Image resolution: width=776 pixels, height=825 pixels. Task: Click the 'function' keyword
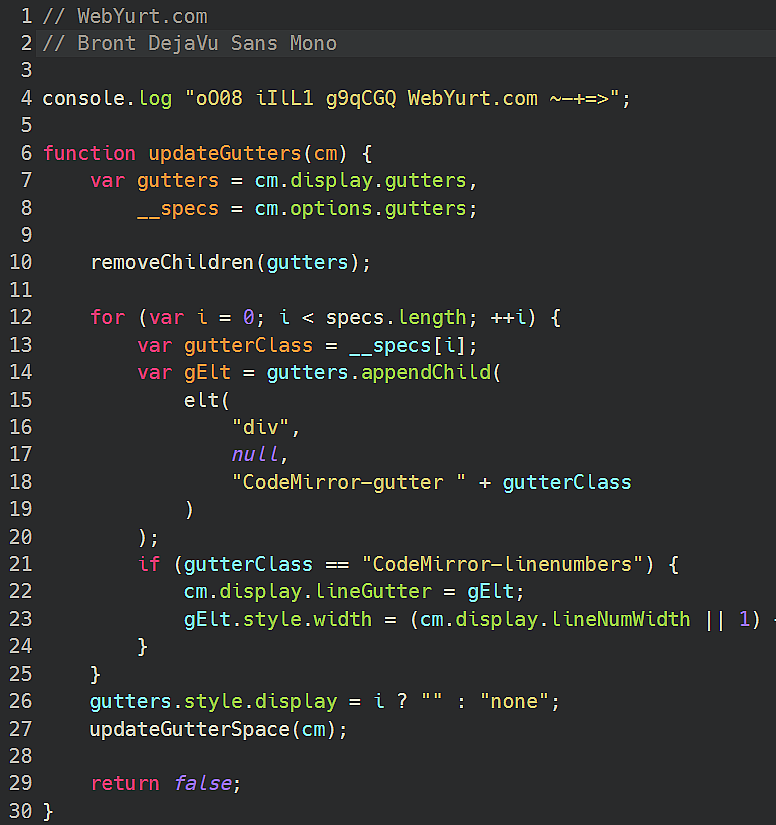(89, 153)
